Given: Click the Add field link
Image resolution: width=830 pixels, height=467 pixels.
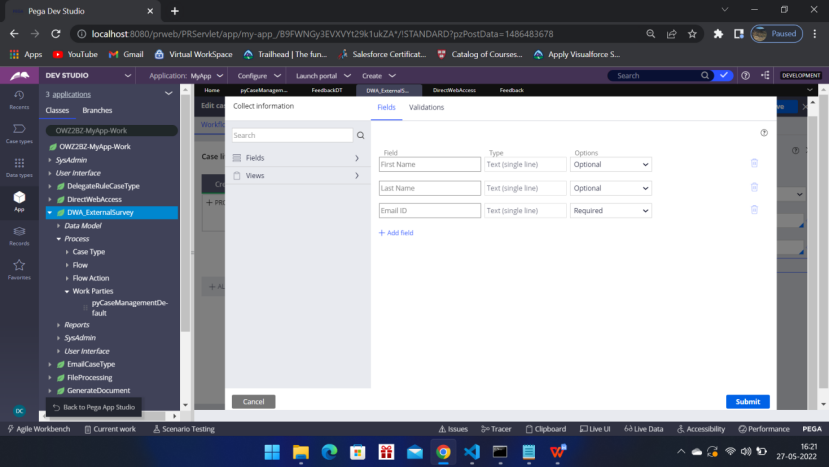Looking at the screenshot, I should coord(396,232).
